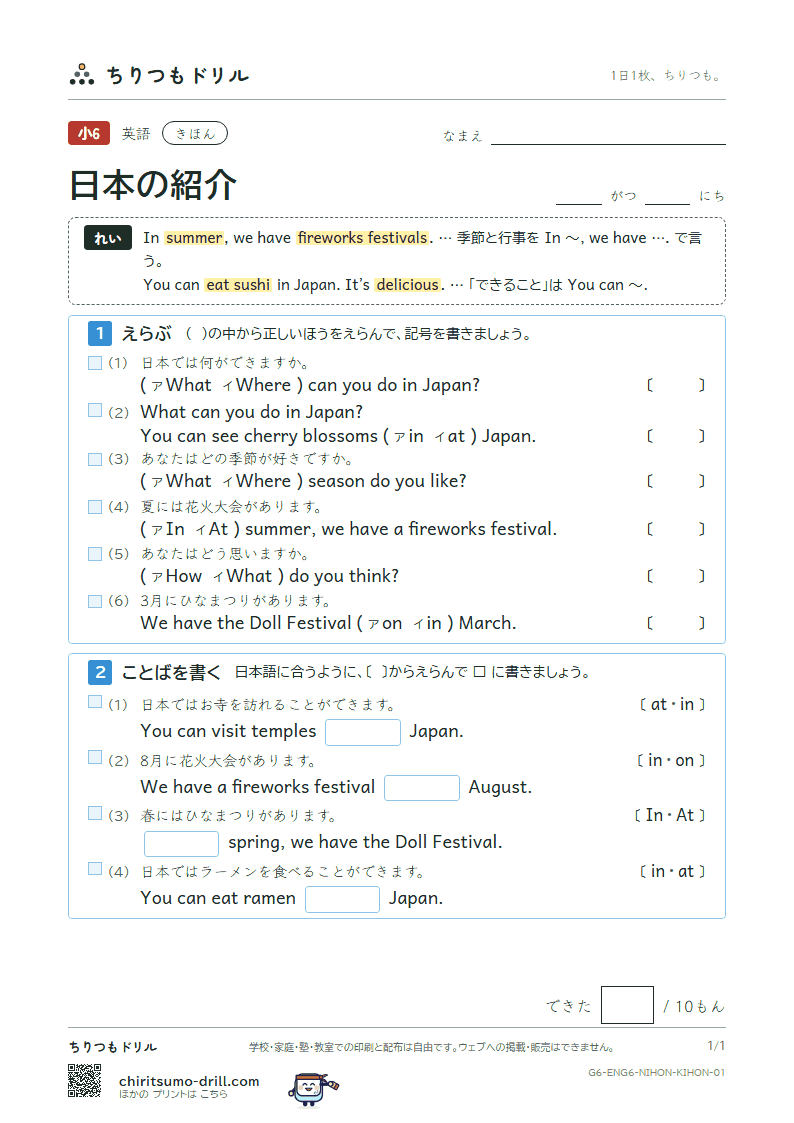794x1123 pixels.
Task: Check the box for 春にはひなまつりがあります
Action: tap(95, 814)
